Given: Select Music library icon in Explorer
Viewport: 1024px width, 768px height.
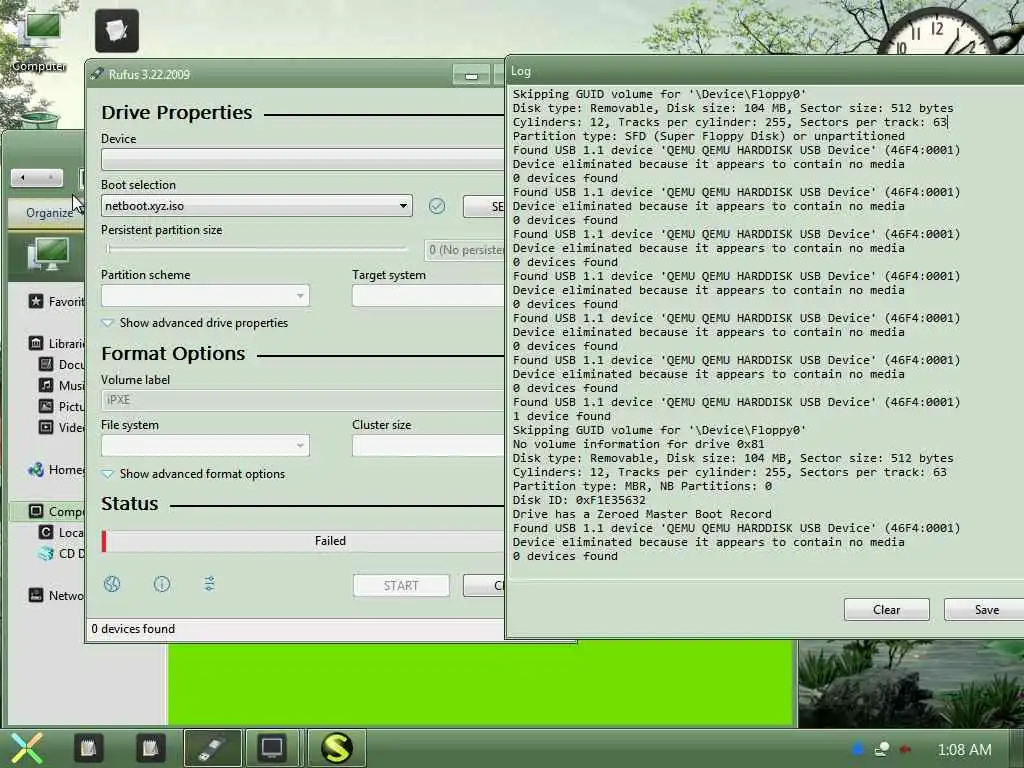Looking at the screenshot, I should pyautogui.click(x=46, y=385).
